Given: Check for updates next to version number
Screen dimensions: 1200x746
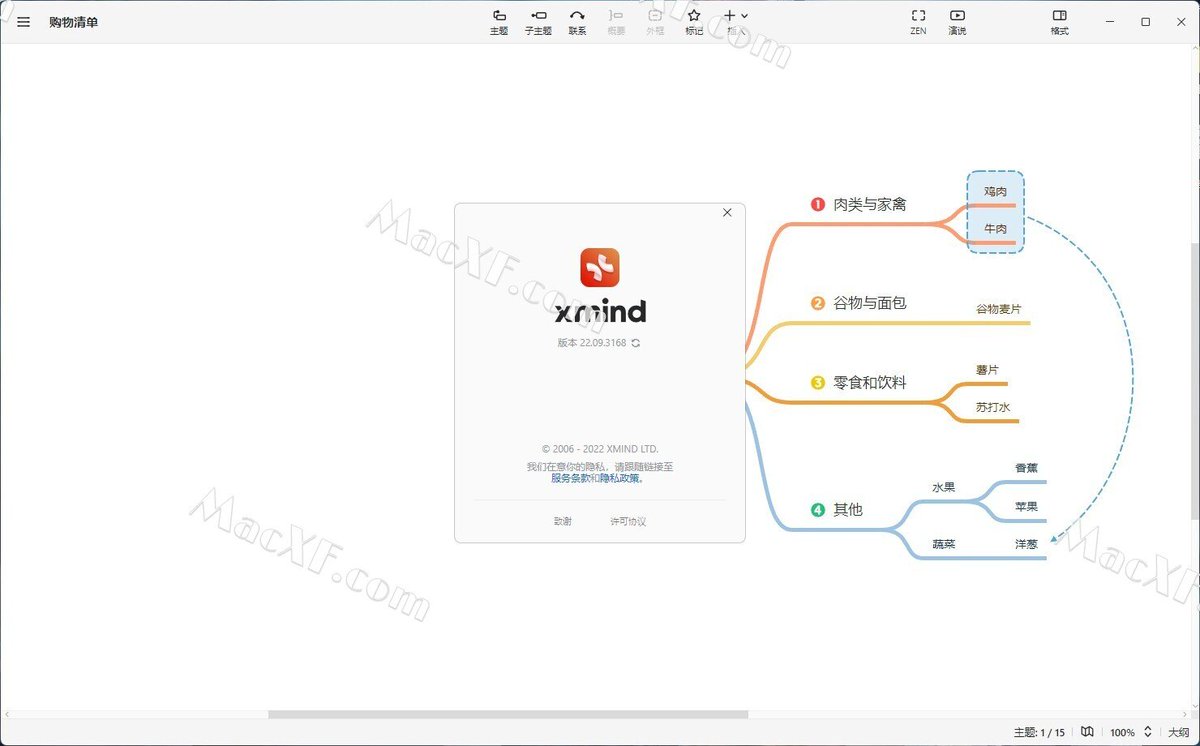Looking at the screenshot, I should coord(636,343).
